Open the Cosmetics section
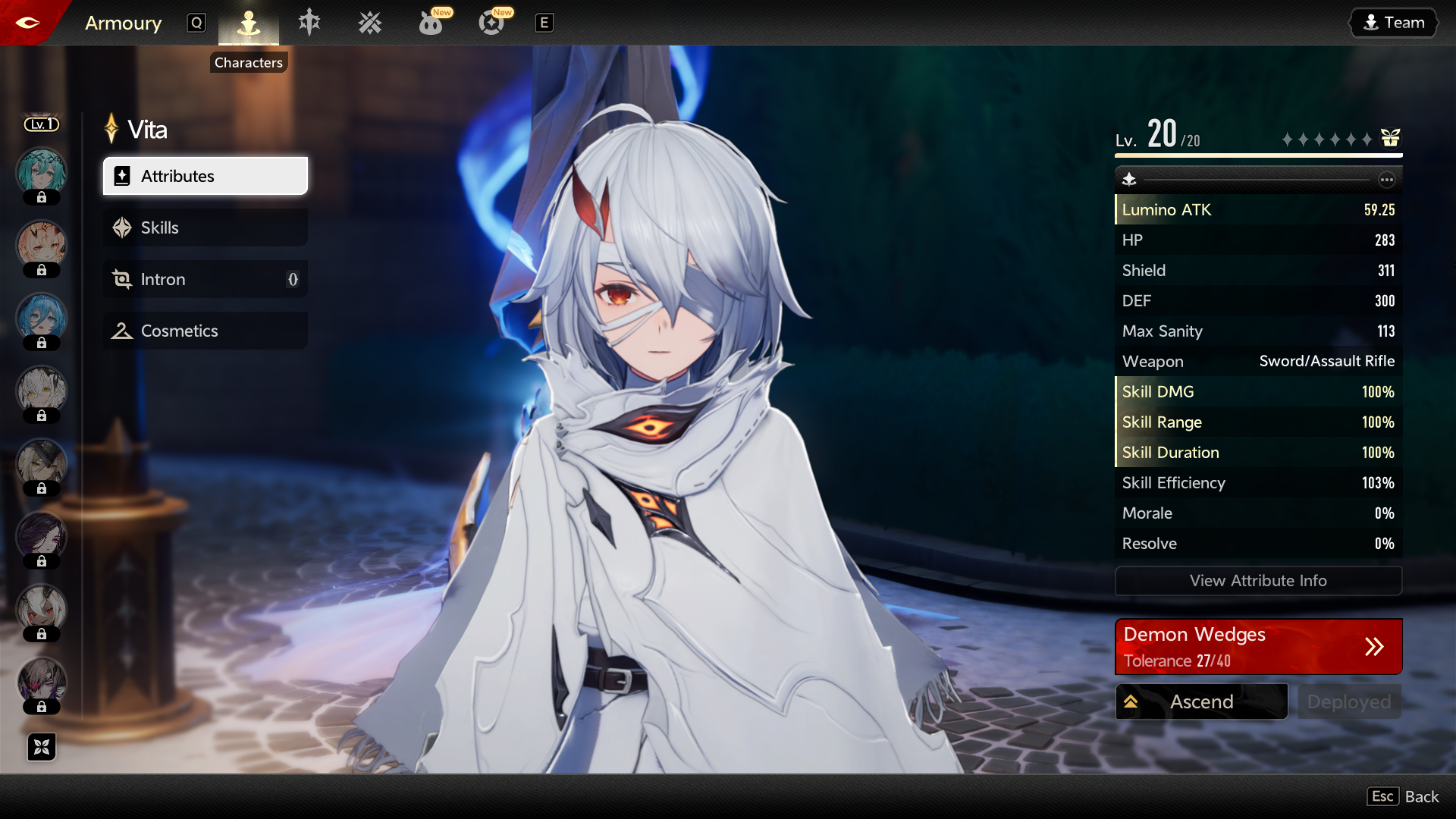1456x819 pixels. 206,331
